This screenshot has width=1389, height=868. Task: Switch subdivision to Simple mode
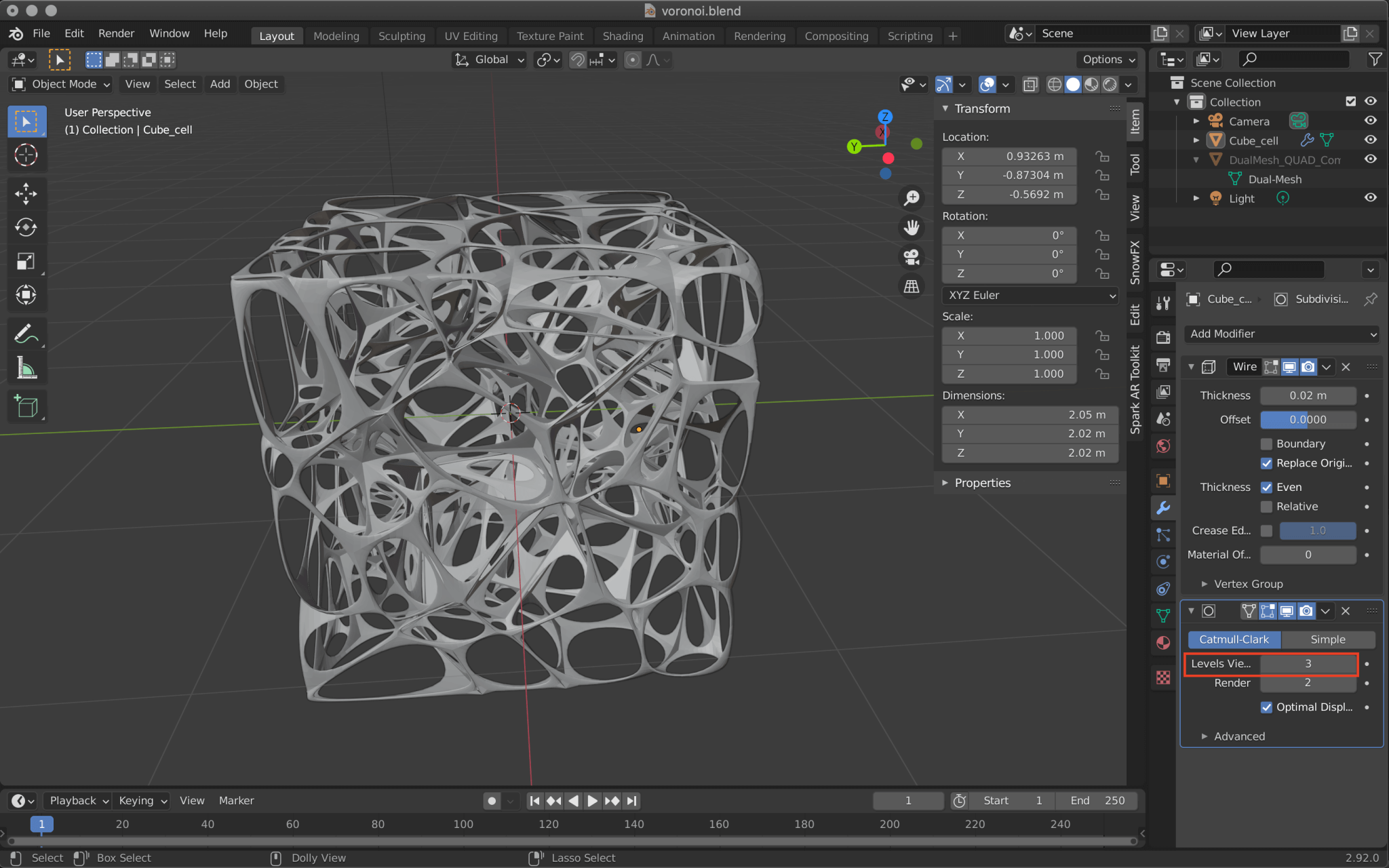(1328, 639)
